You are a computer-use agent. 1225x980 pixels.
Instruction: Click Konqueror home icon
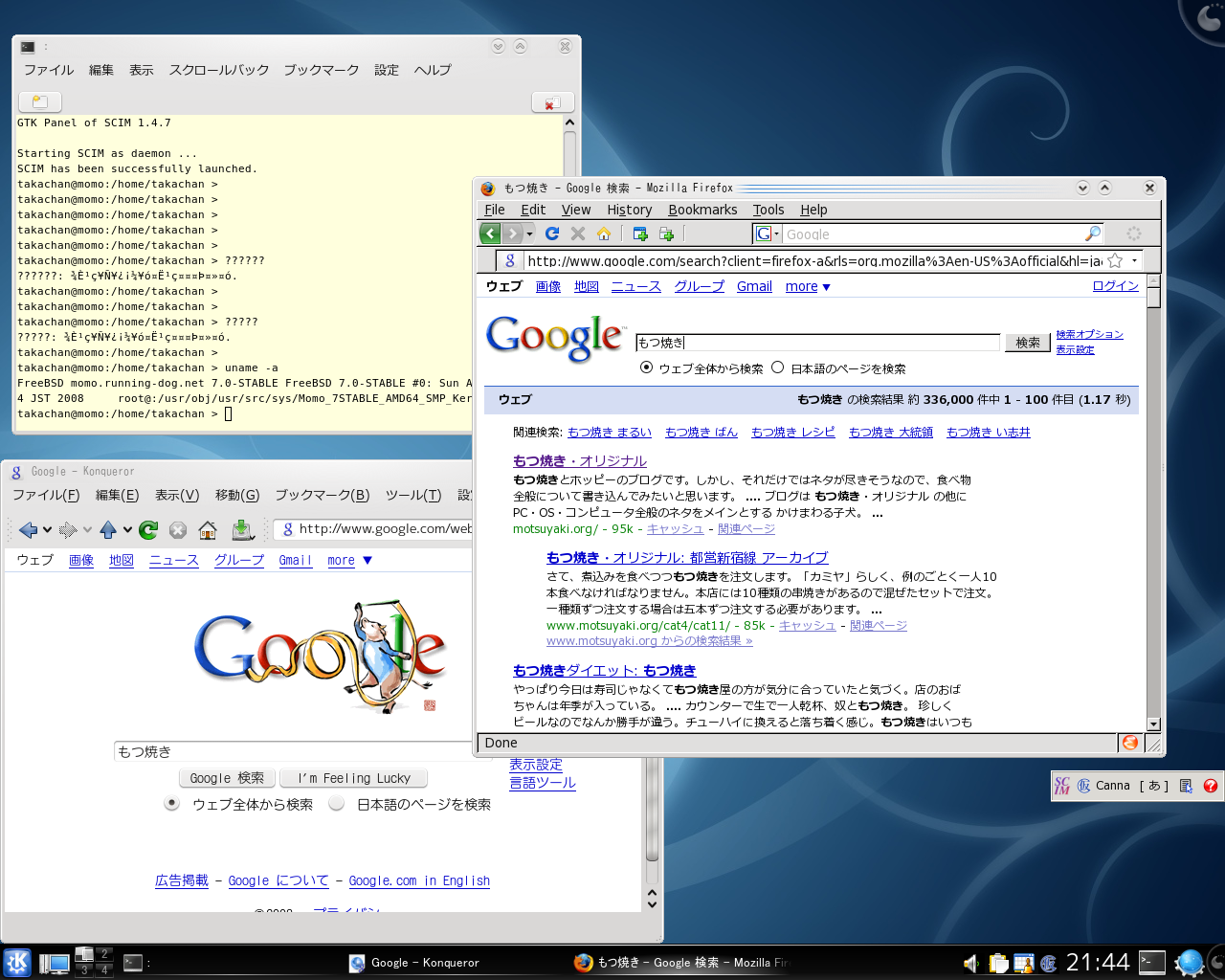click(x=208, y=529)
